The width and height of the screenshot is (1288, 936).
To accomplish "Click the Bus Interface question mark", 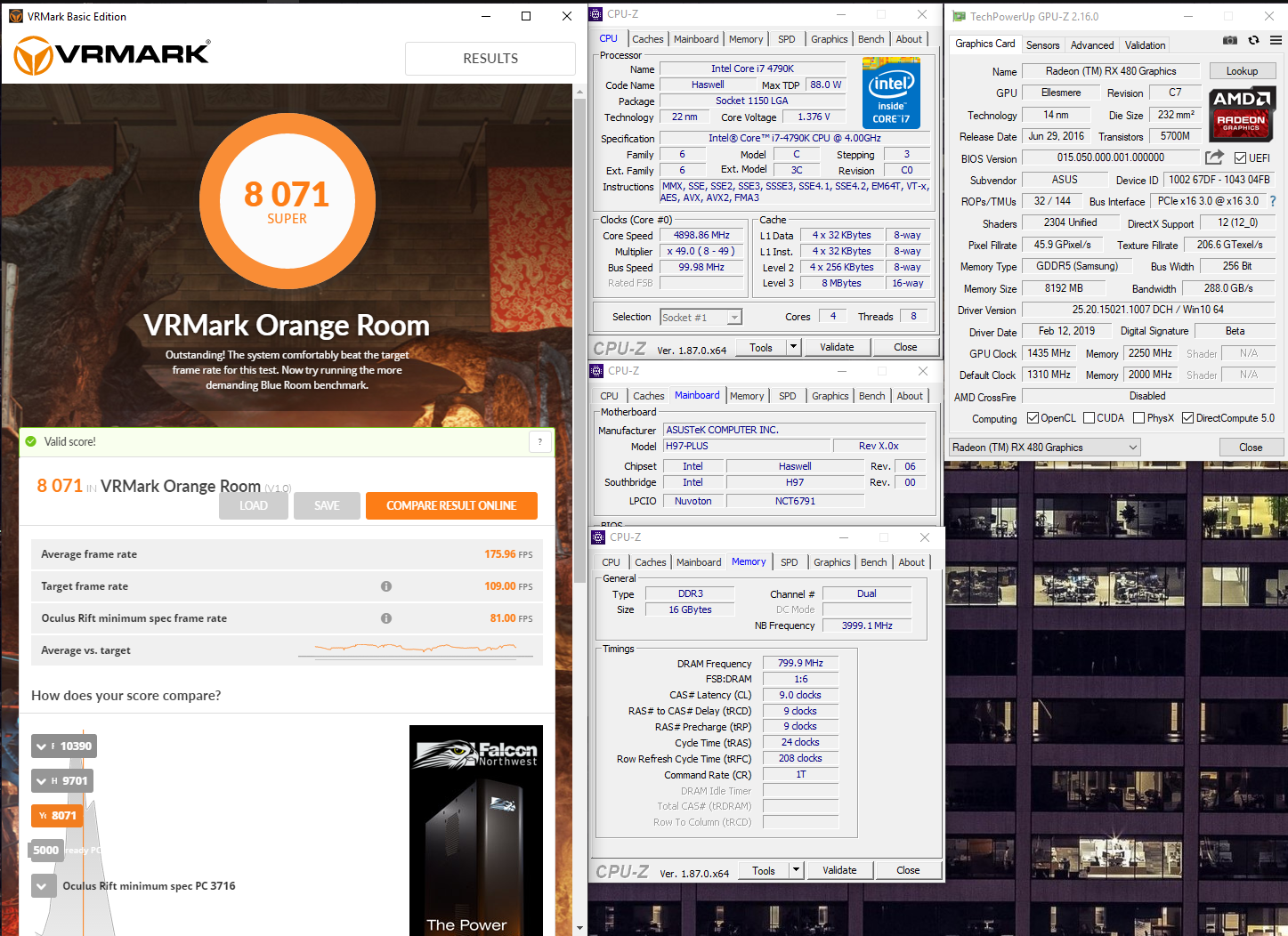I will pyautogui.click(x=1273, y=201).
